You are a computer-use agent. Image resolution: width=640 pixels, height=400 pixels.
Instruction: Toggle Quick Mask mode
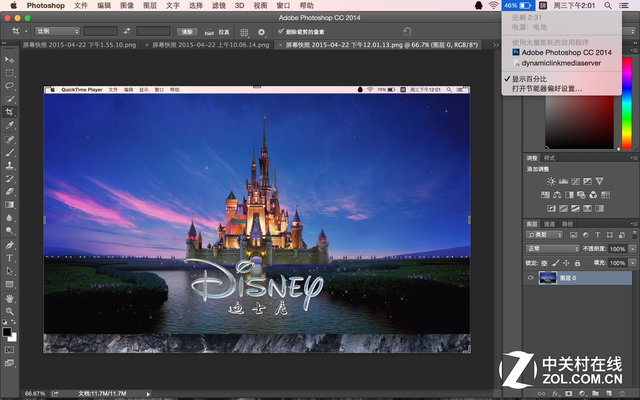click(9, 350)
